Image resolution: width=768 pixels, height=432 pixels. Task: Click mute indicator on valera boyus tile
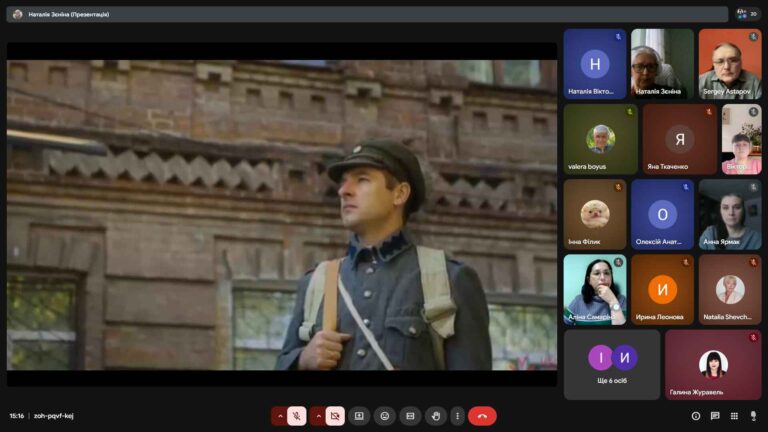pos(630,112)
